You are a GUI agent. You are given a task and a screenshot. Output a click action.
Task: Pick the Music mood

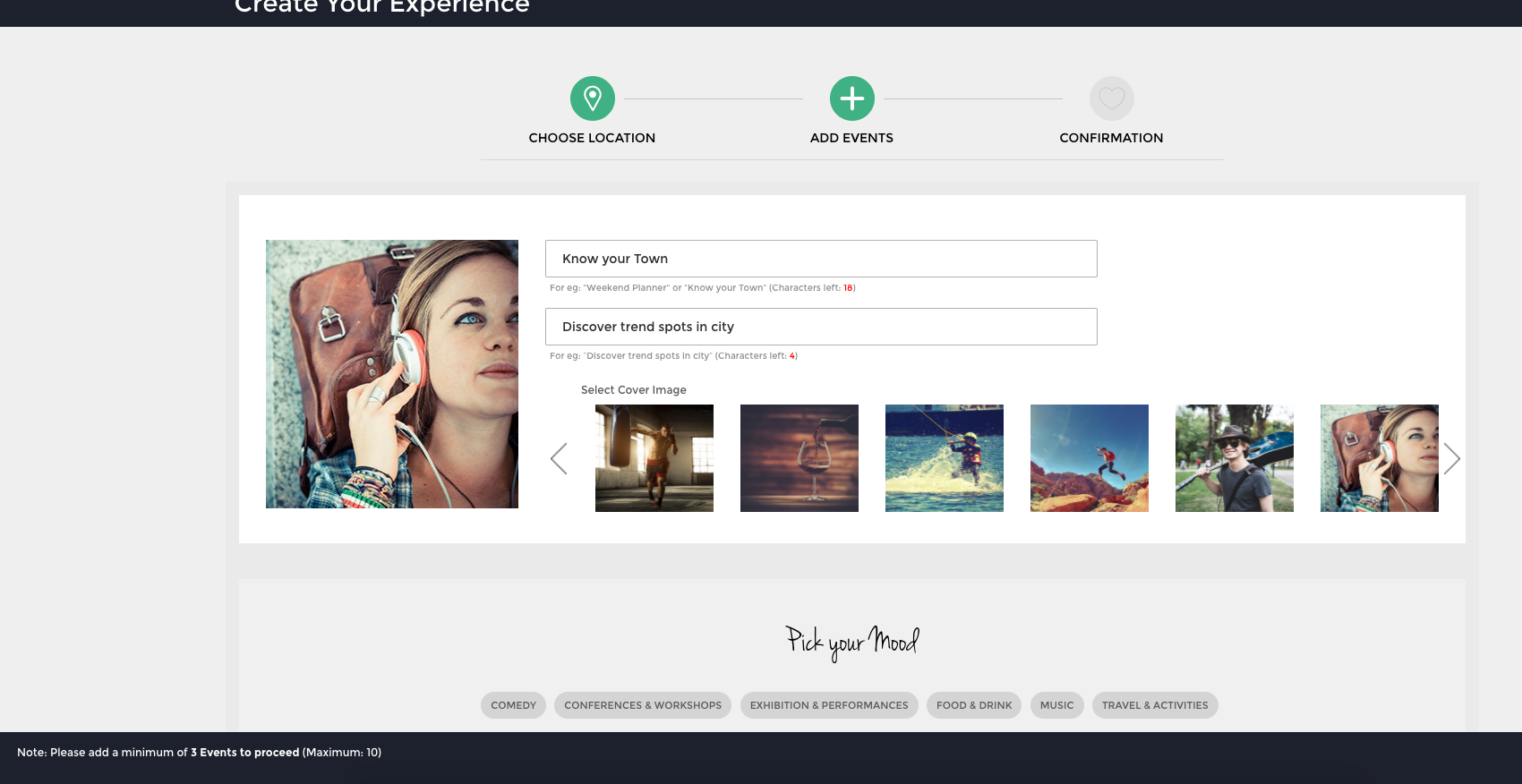[x=1056, y=705]
